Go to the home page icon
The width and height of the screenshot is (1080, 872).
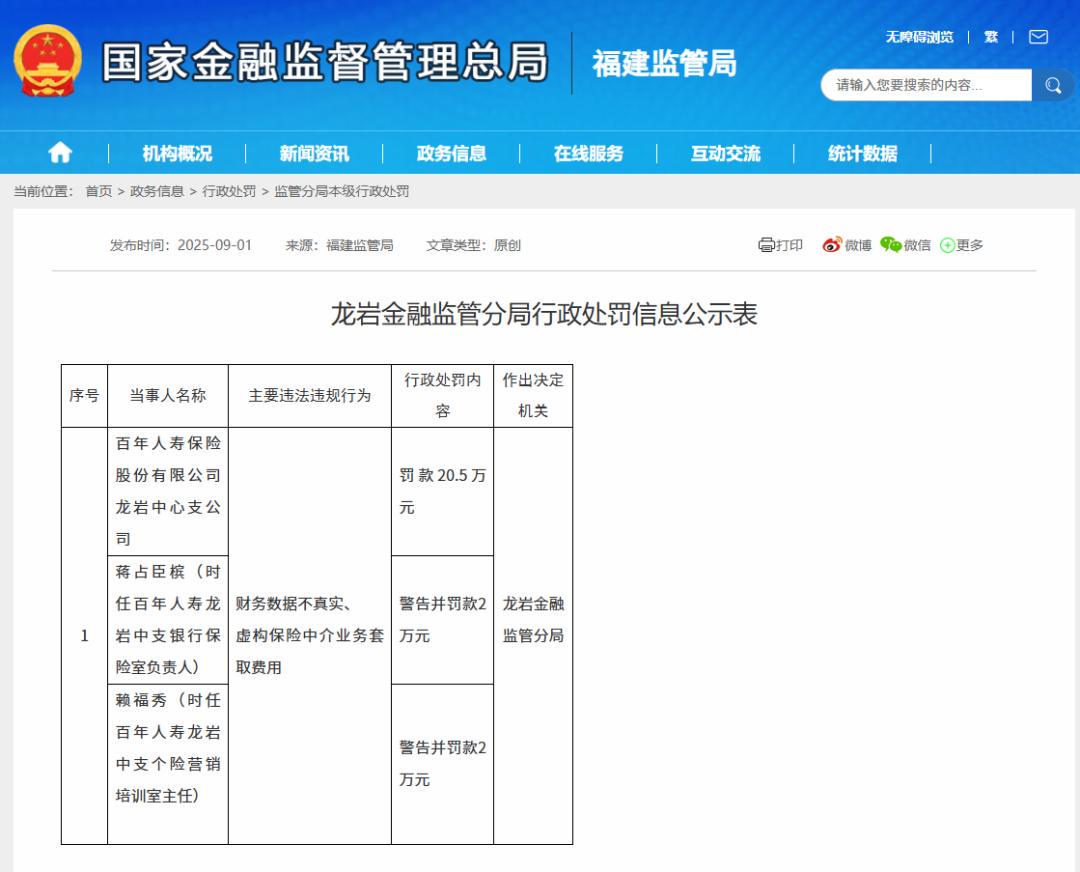(60, 152)
